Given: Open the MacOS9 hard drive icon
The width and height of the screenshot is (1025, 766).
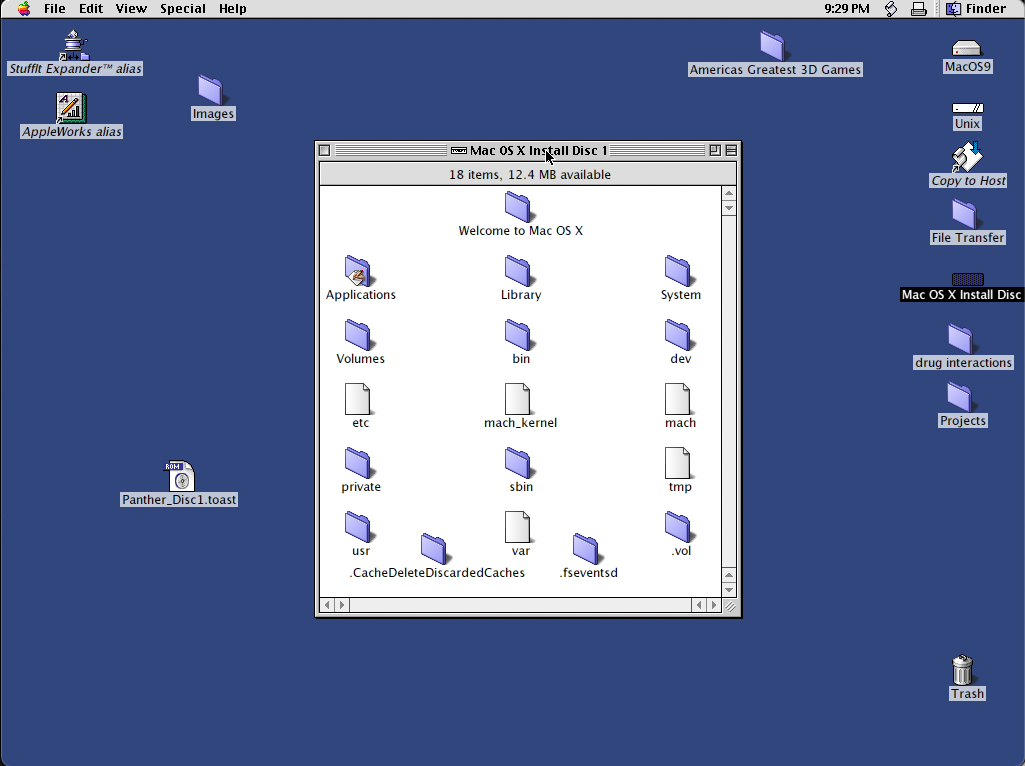Looking at the screenshot, I should click(x=966, y=46).
